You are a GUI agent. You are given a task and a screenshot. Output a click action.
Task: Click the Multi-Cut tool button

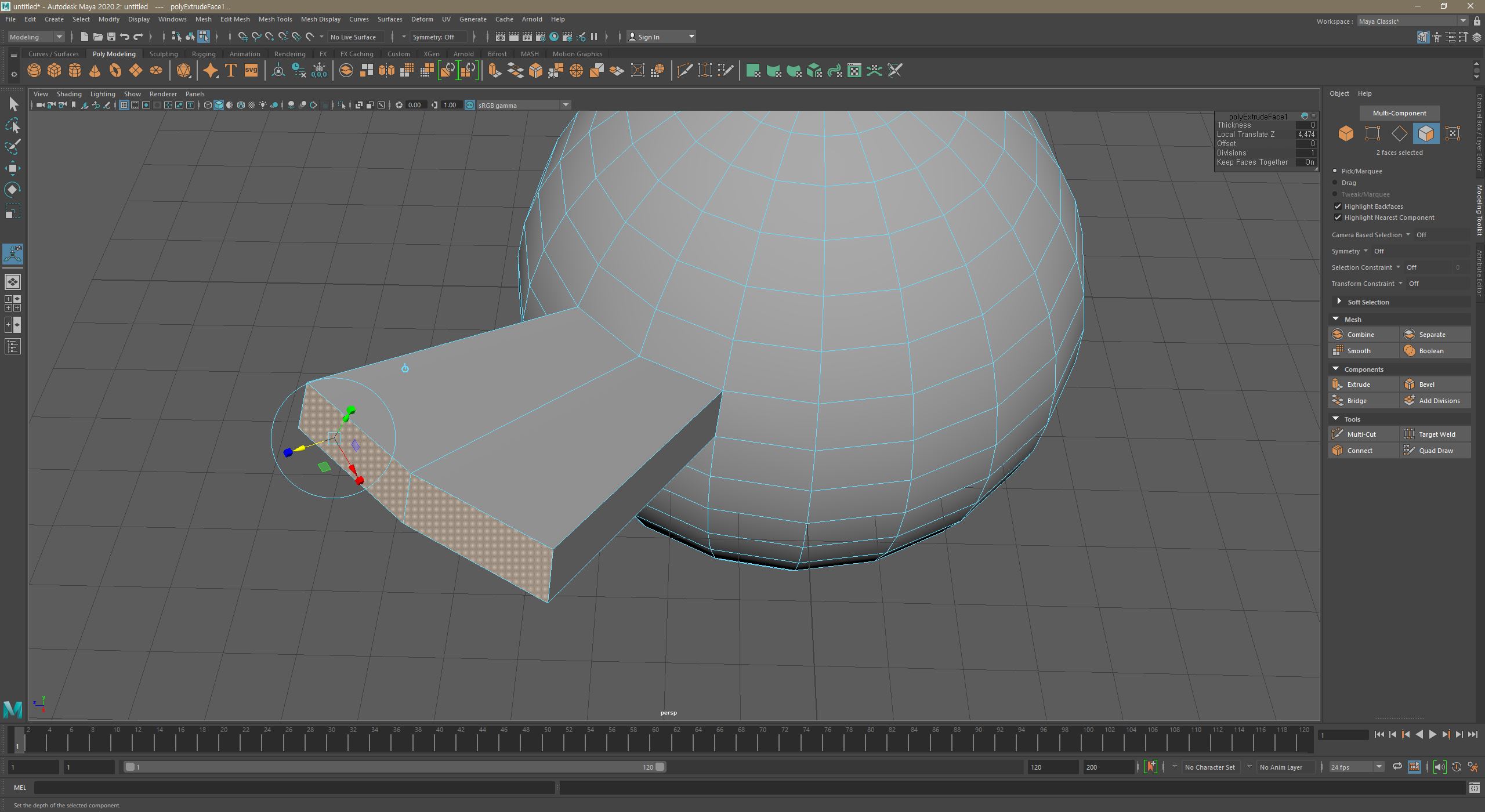click(x=1362, y=434)
